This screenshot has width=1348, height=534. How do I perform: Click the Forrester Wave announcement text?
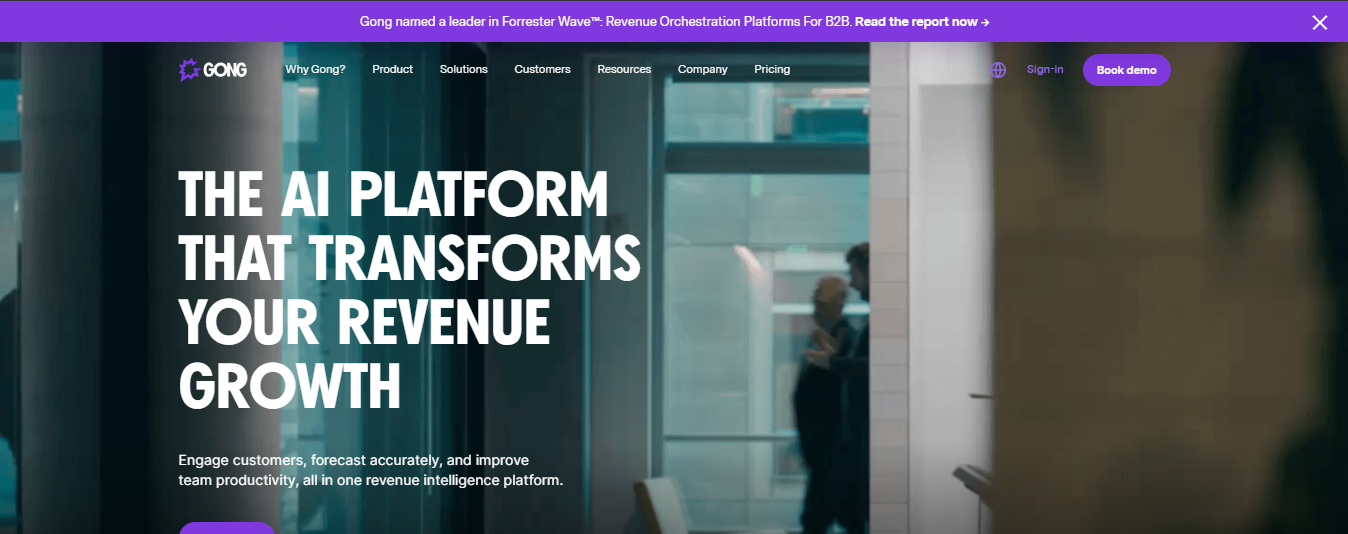[x=605, y=22]
